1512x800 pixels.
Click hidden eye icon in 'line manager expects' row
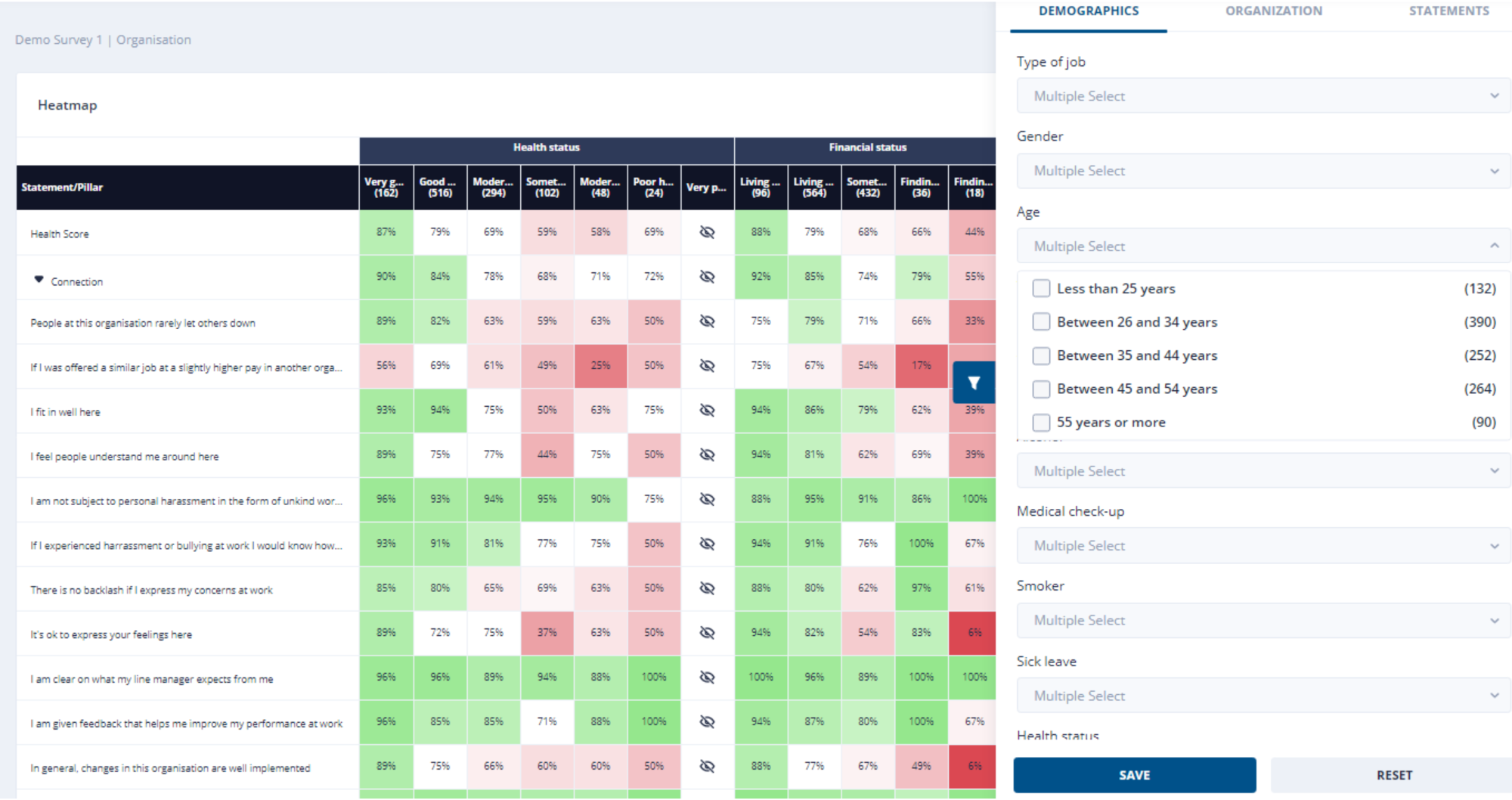(x=707, y=677)
